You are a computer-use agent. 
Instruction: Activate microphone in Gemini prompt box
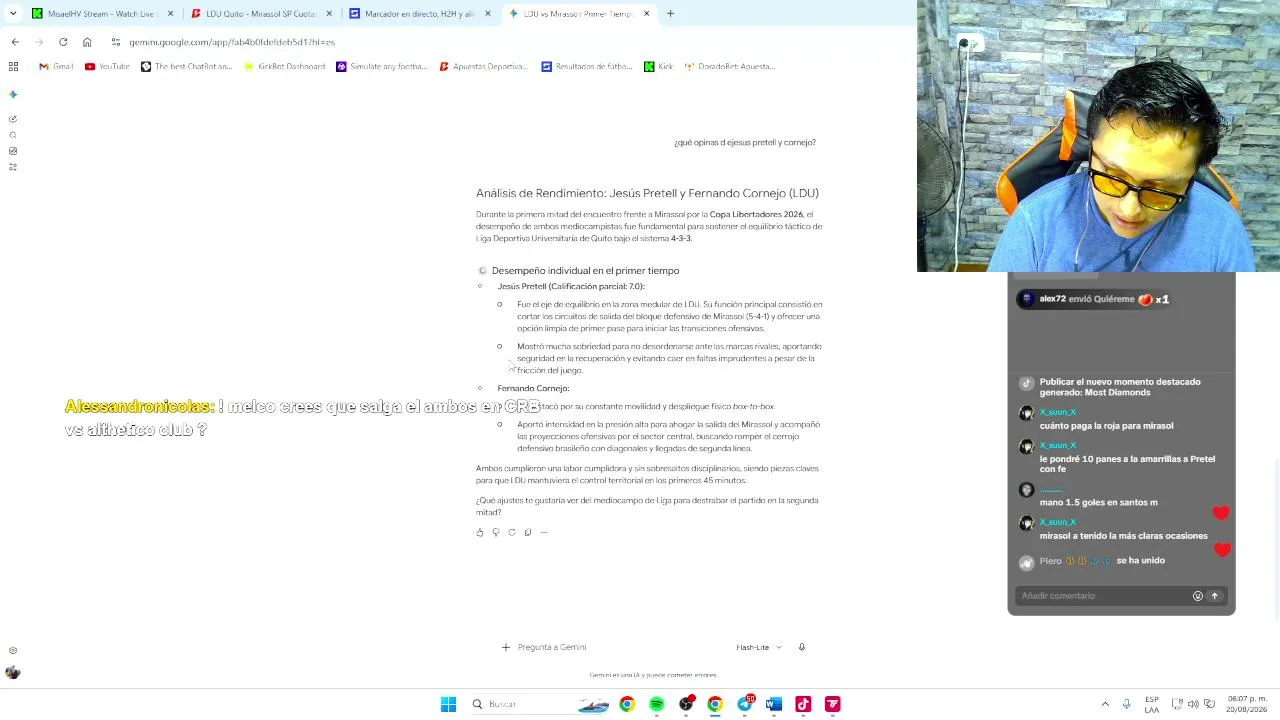point(801,647)
